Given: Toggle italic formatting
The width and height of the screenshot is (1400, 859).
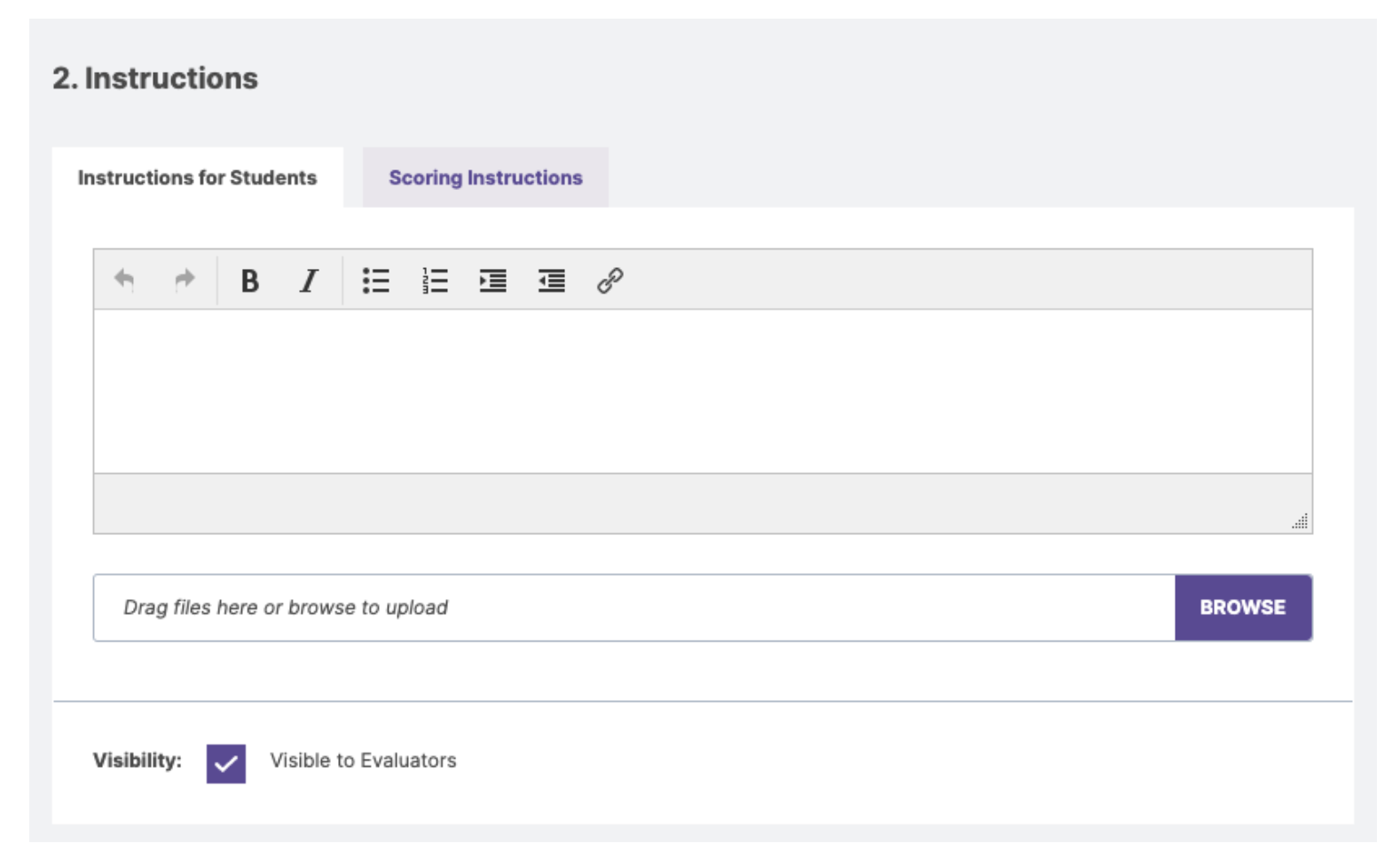Looking at the screenshot, I should click(308, 281).
